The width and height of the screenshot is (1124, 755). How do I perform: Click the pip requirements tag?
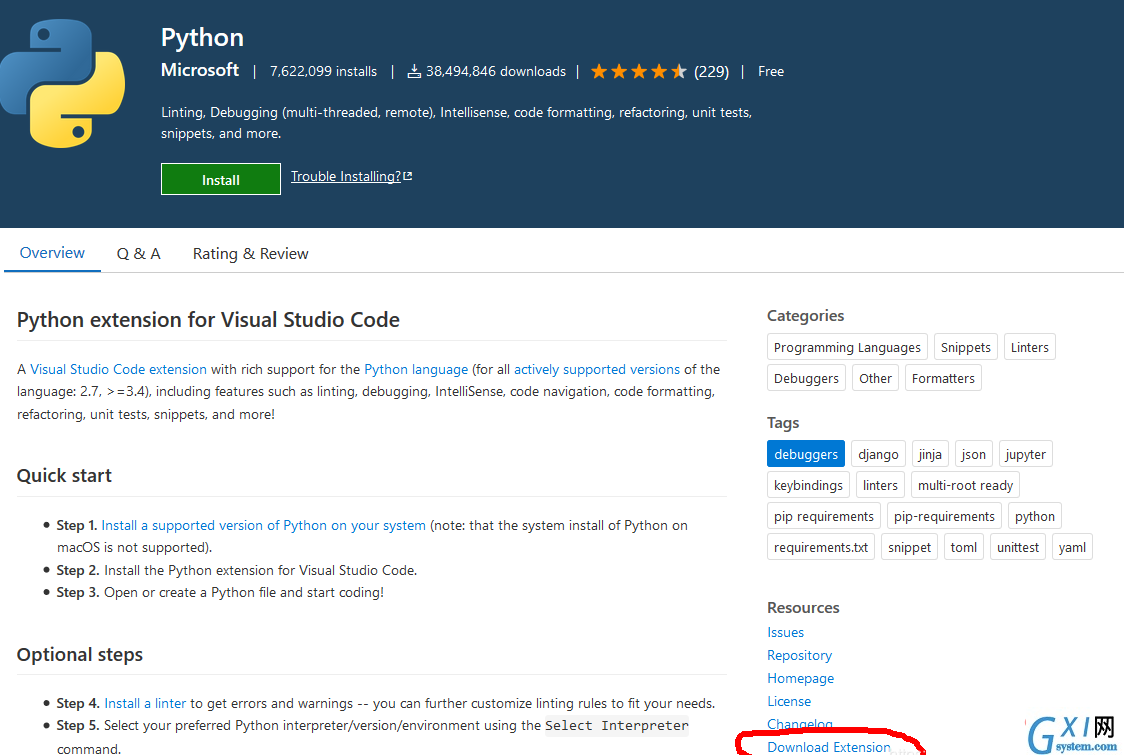[x=824, y=516]
